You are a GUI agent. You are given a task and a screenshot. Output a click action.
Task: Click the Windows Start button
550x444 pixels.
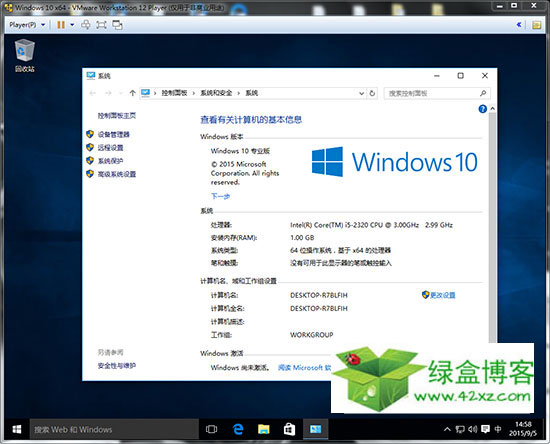tap(16, 429)
